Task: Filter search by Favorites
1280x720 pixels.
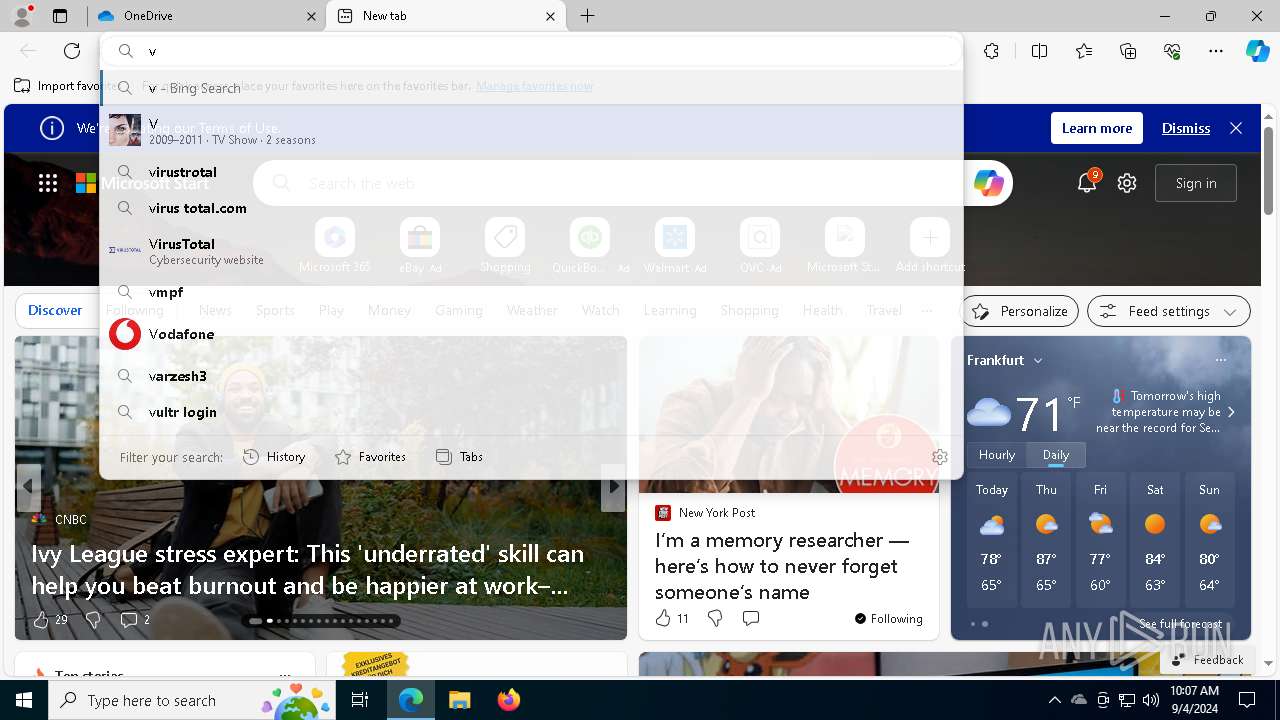Action: tap(370, 457)
